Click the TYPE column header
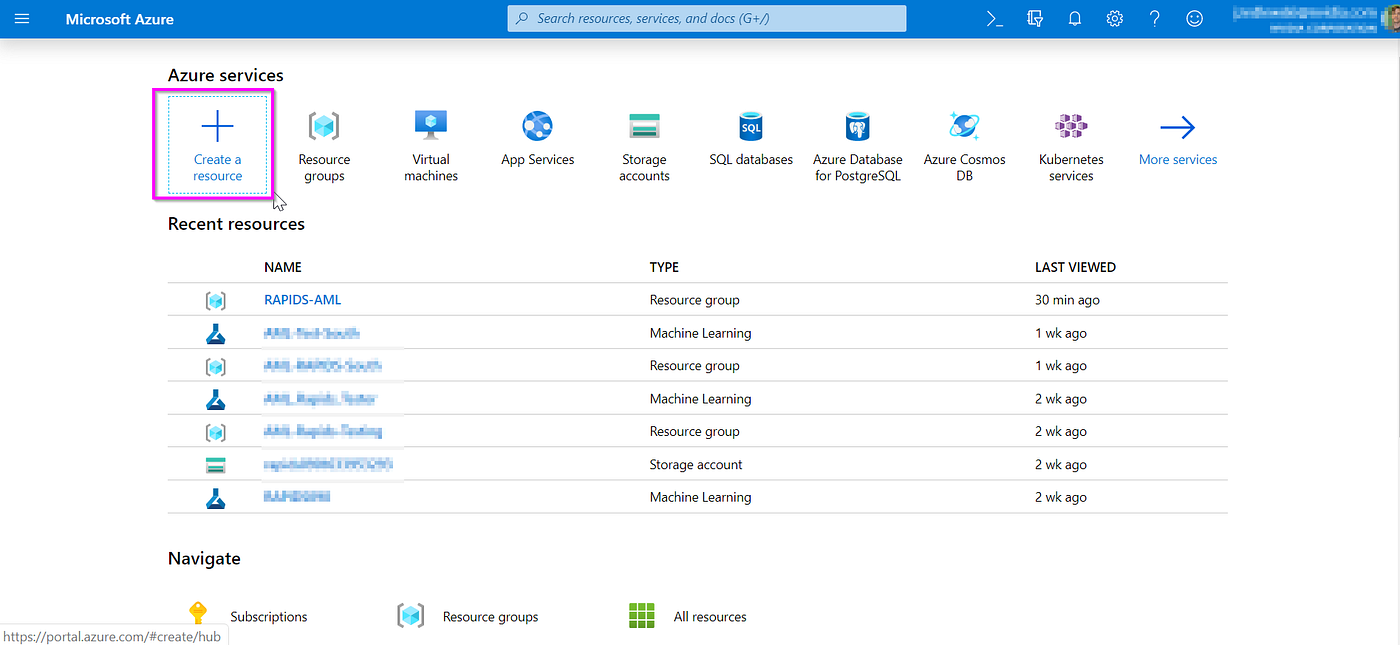The height and width of the screenshot is (645, 1400). 664,267
